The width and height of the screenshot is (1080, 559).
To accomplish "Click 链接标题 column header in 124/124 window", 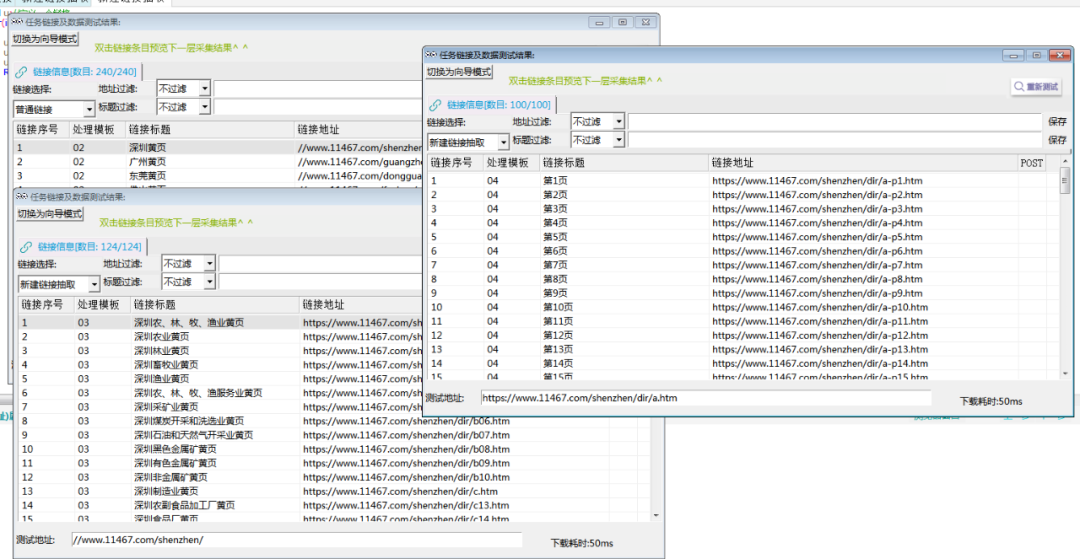I will (x=214, y=304).
